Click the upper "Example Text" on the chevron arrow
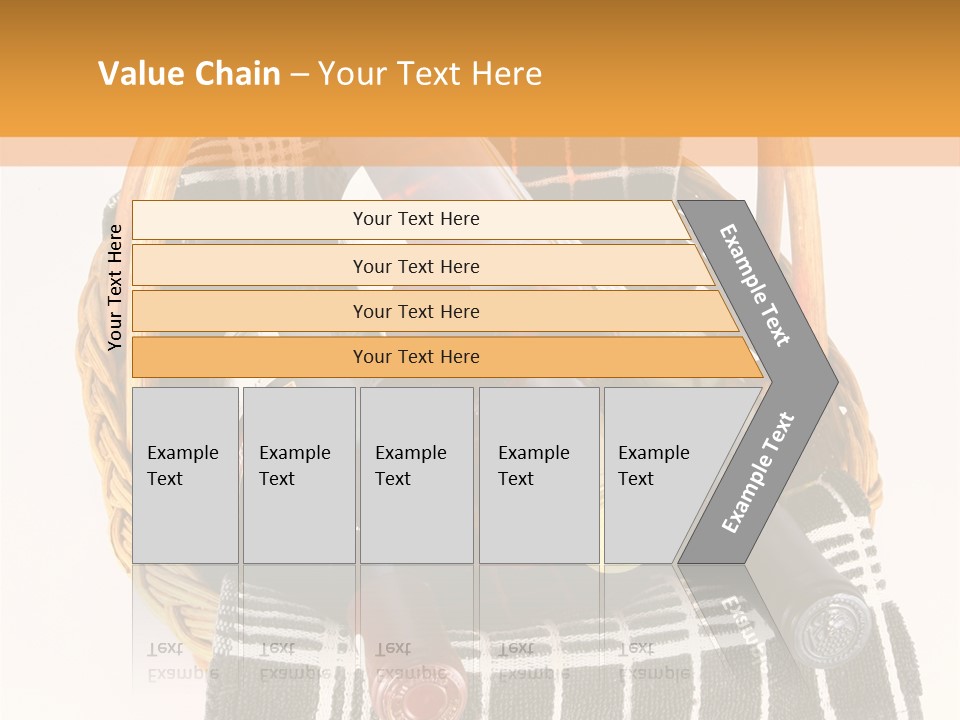The height and width of the screenshot is (720, 960). [755, 285]
